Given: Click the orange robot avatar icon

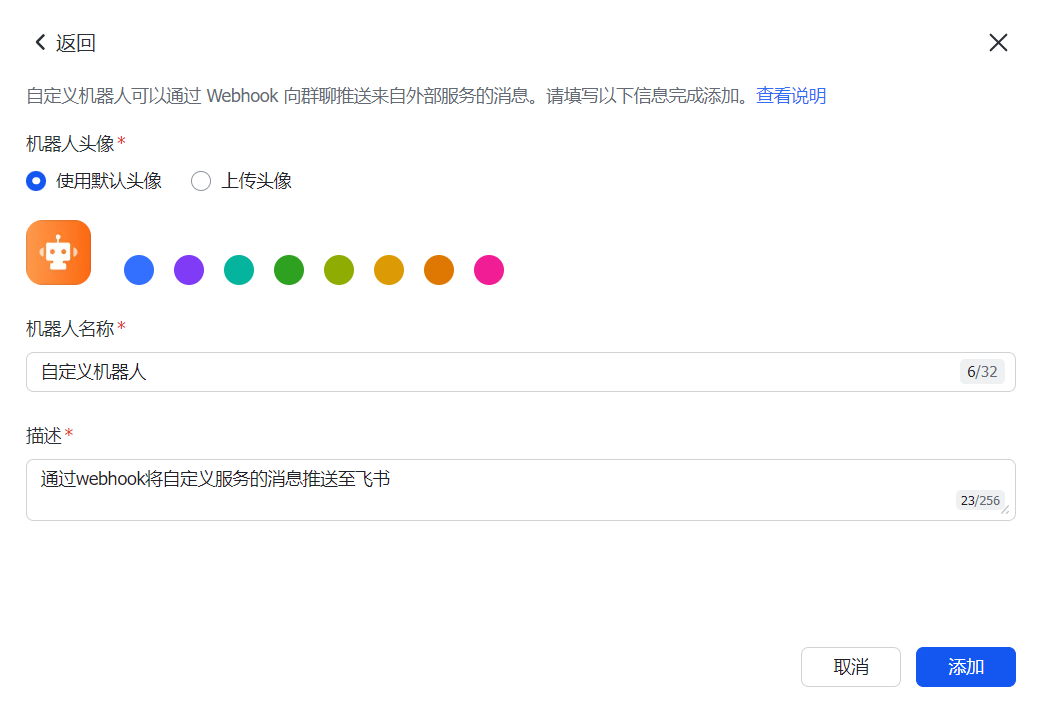Looking at the screenshot, I should pos(58,253).
